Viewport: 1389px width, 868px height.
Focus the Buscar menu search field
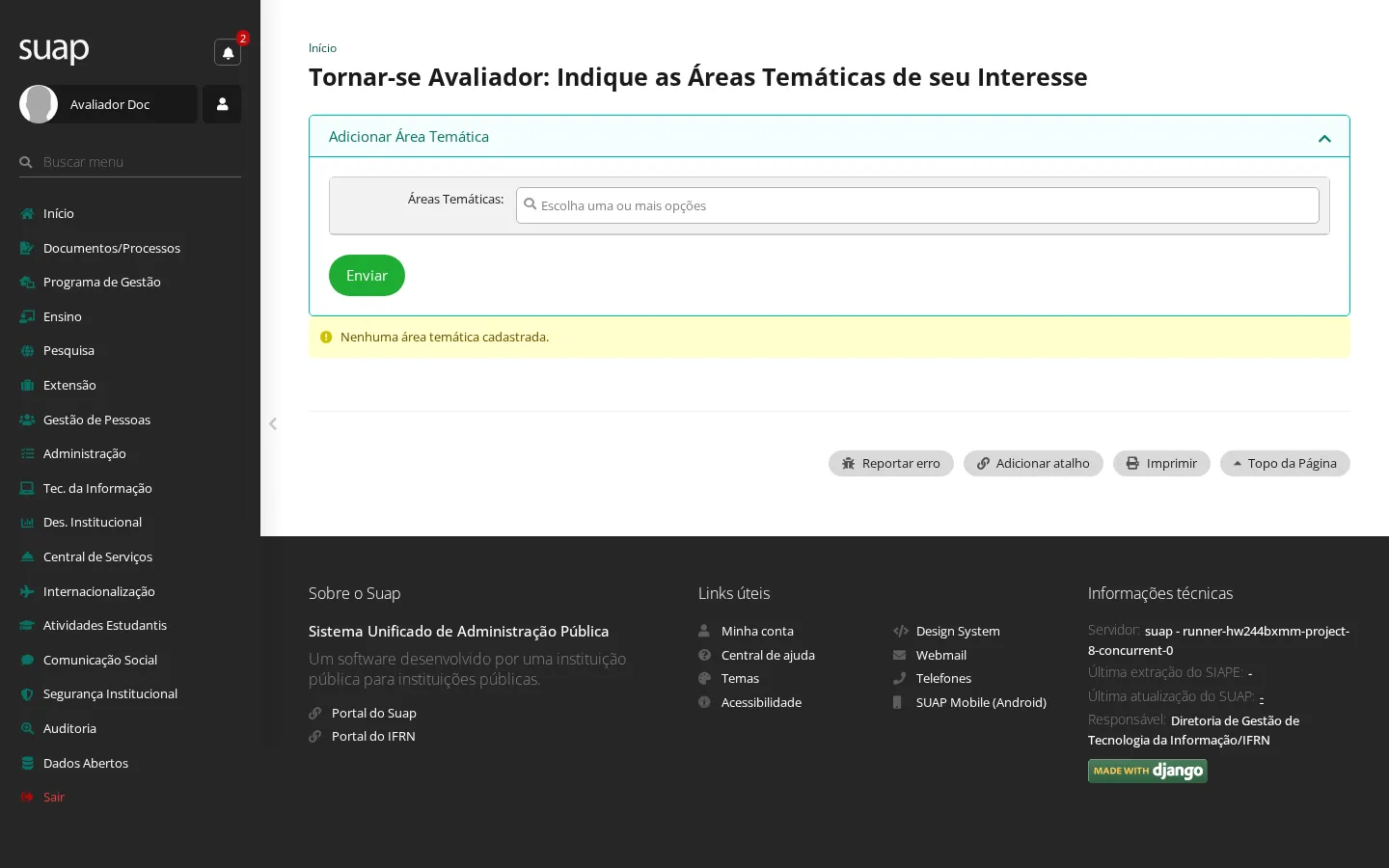click(130, 162)
